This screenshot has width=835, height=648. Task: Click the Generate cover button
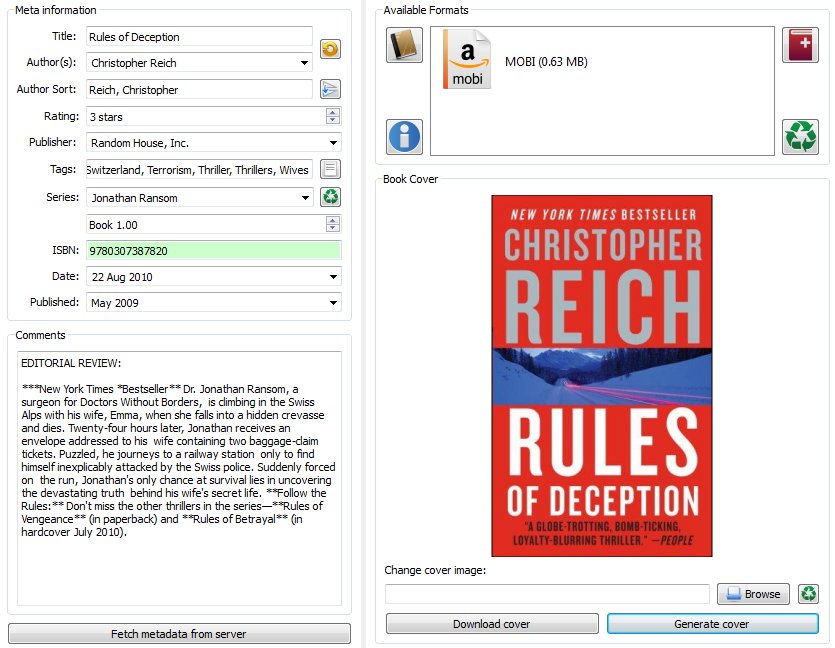click(713, 624)
